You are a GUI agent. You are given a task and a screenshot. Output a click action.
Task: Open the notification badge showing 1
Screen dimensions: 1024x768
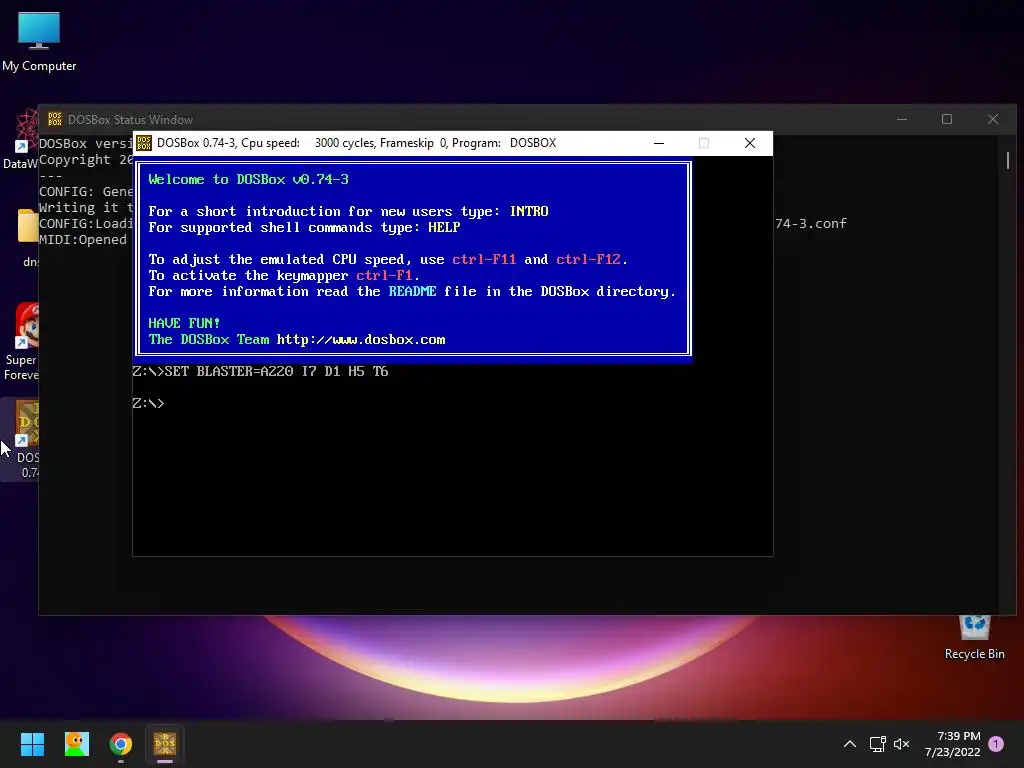coord(996,744)
